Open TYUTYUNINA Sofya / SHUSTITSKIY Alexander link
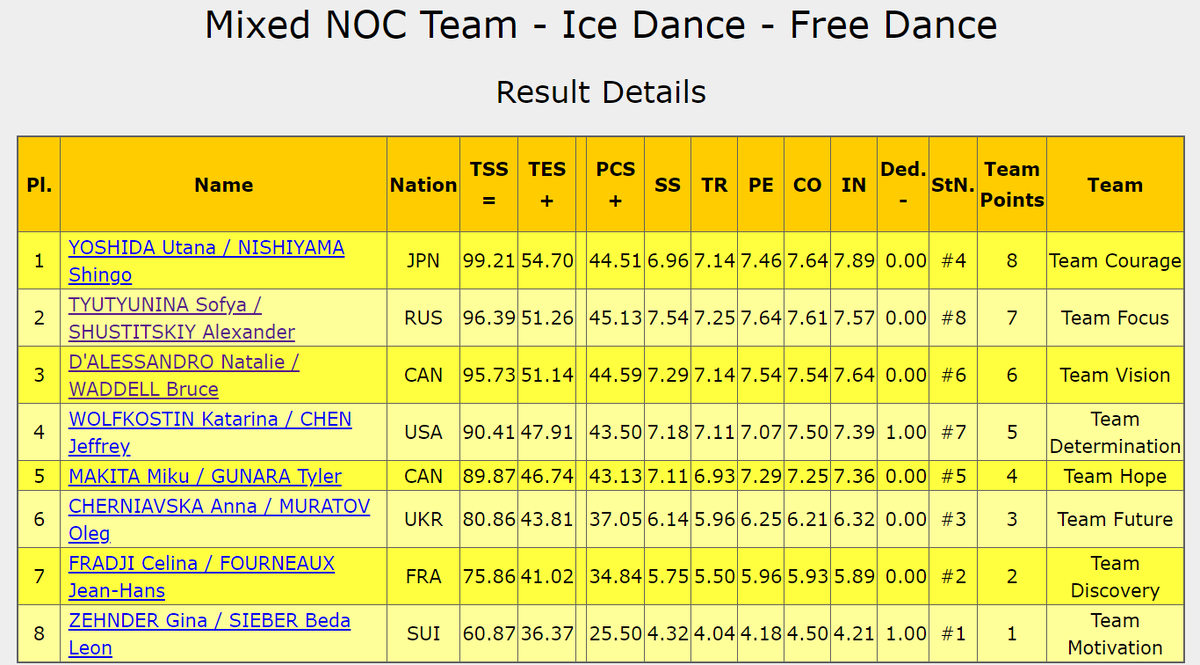 coord(181,318)
